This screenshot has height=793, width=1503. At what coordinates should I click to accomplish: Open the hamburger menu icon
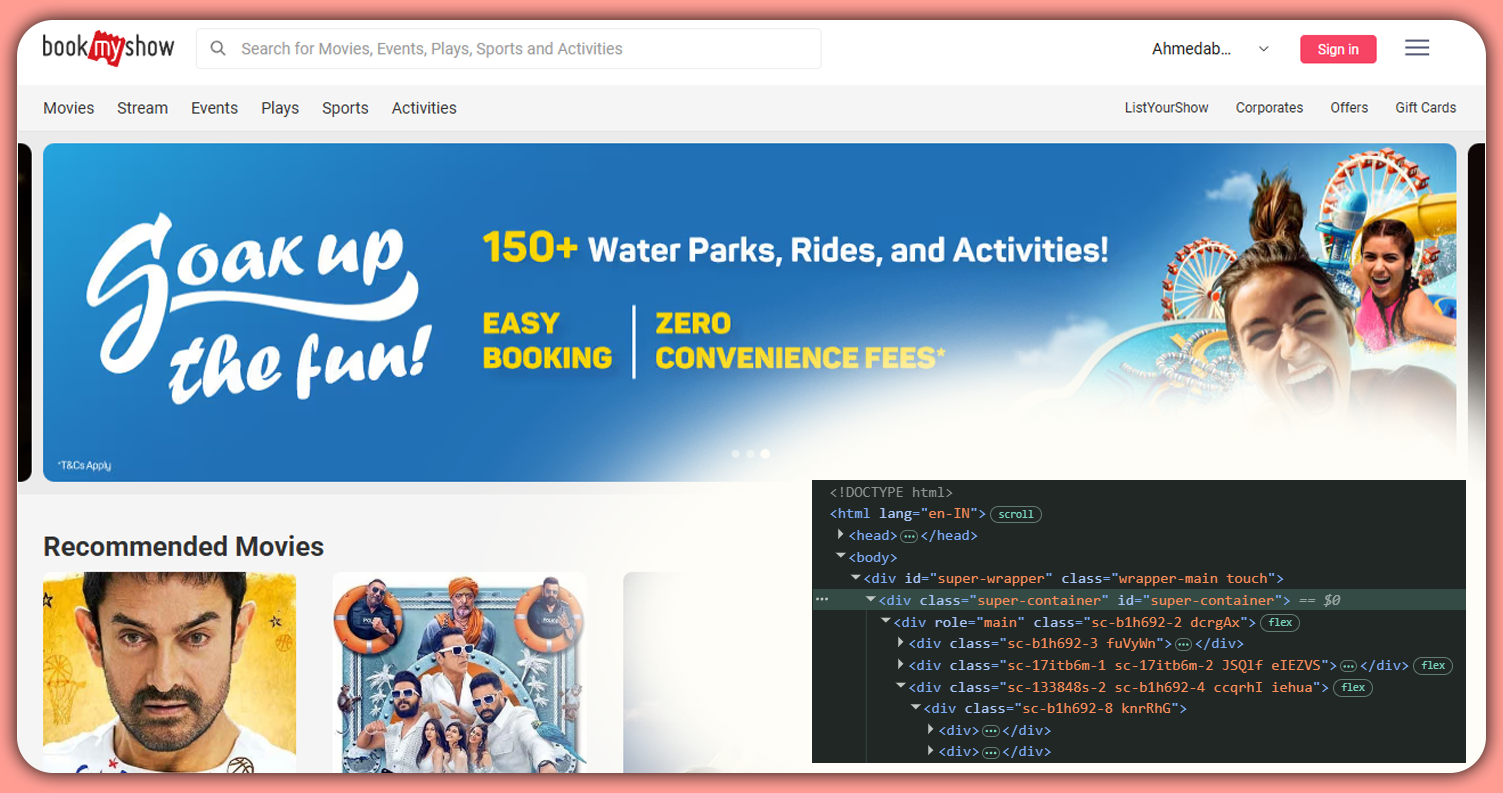pyautogui.click(x=1417, y=47)
